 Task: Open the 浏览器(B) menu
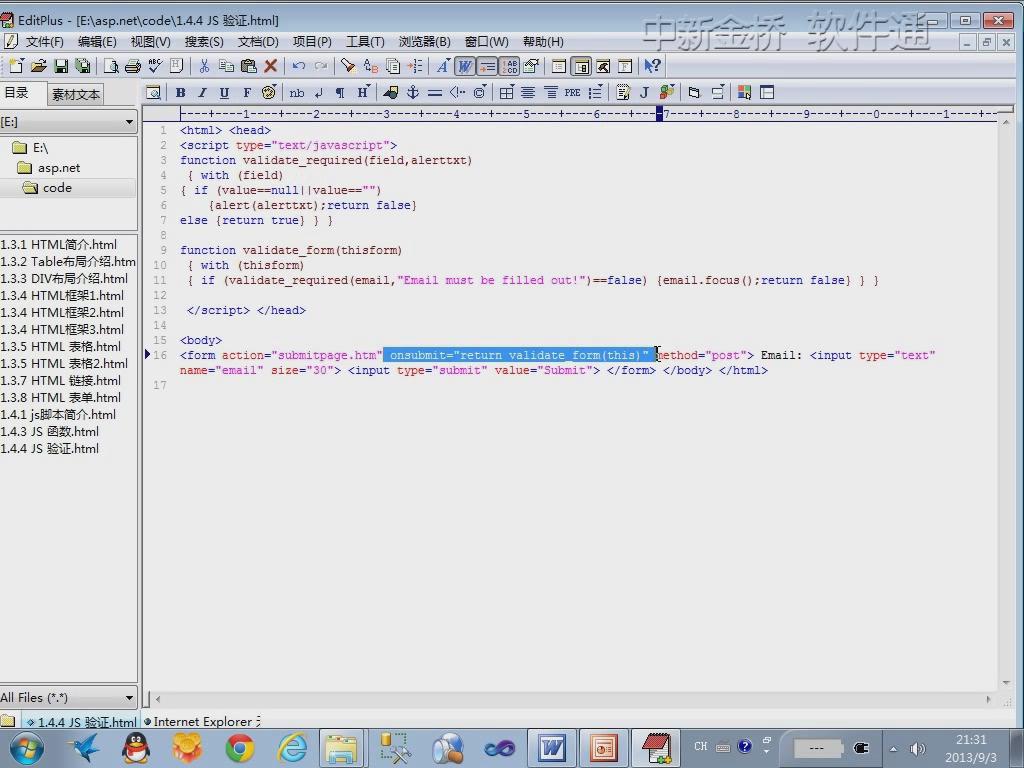click(424, 42)
